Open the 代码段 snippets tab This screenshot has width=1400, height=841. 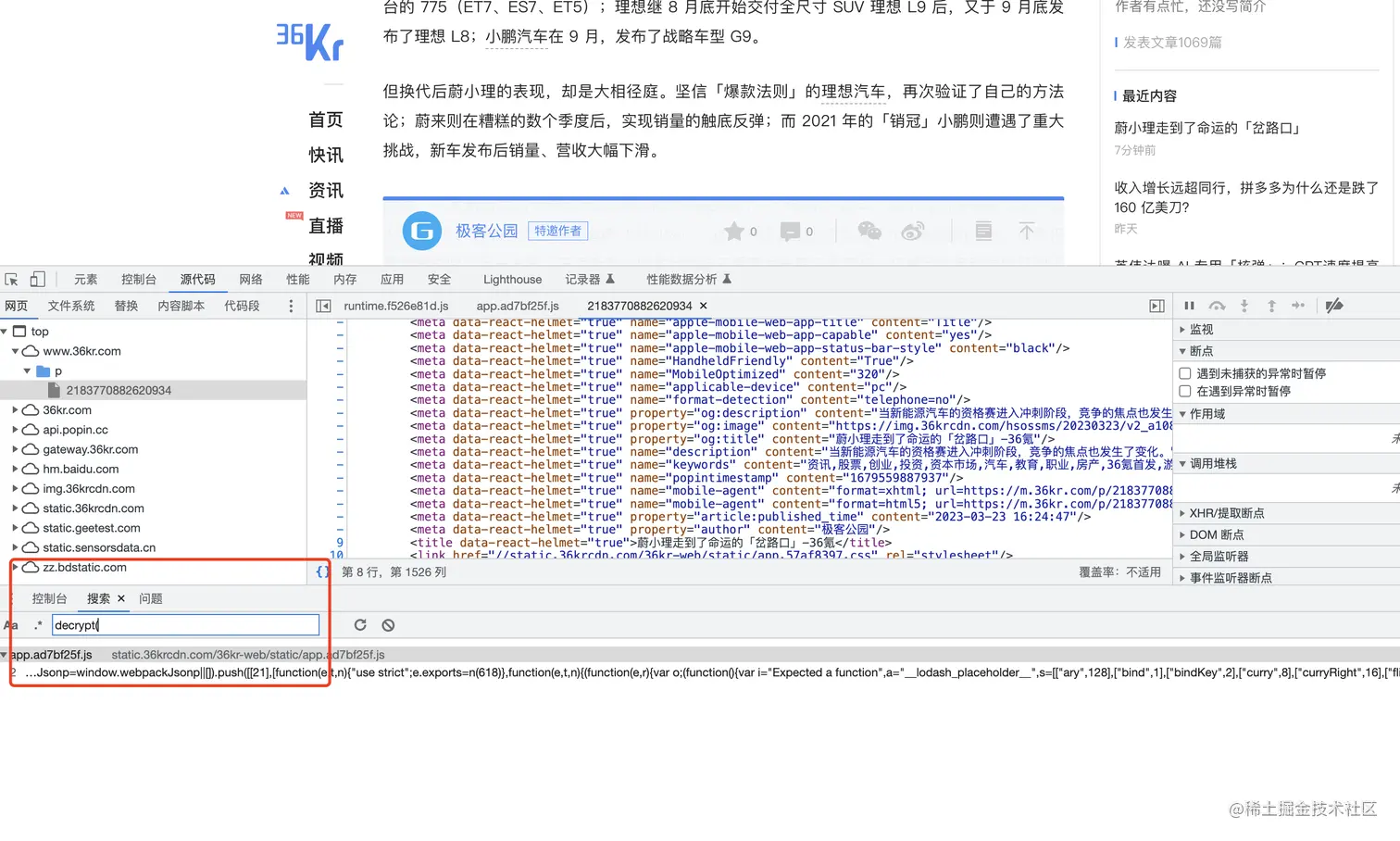point(242,306)
